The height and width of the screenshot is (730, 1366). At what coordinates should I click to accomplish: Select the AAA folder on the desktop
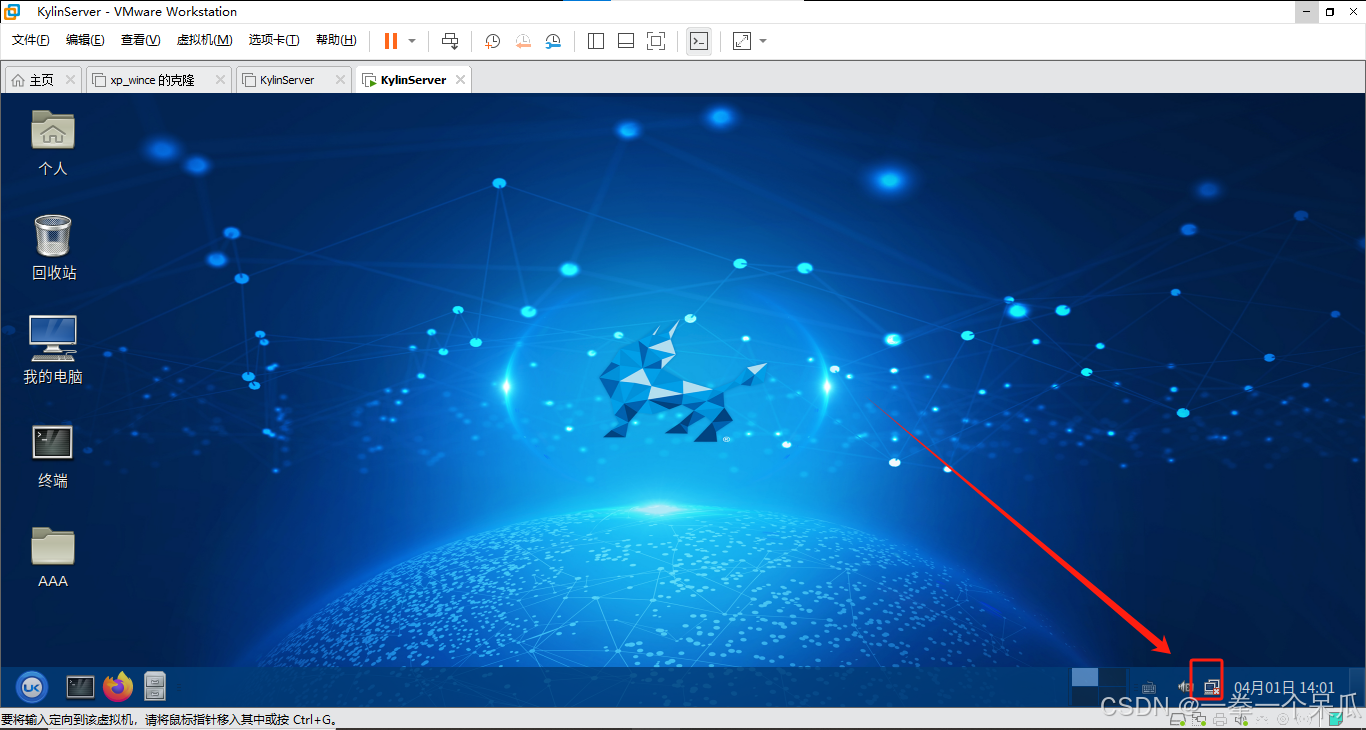pos(53,557)
